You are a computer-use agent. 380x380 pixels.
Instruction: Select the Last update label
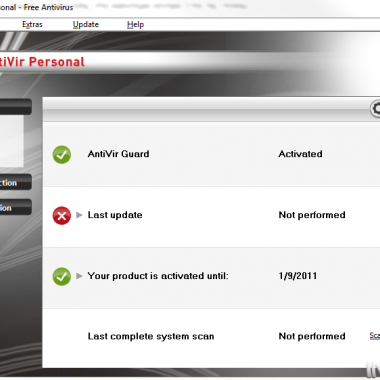(x=115, y=215)
